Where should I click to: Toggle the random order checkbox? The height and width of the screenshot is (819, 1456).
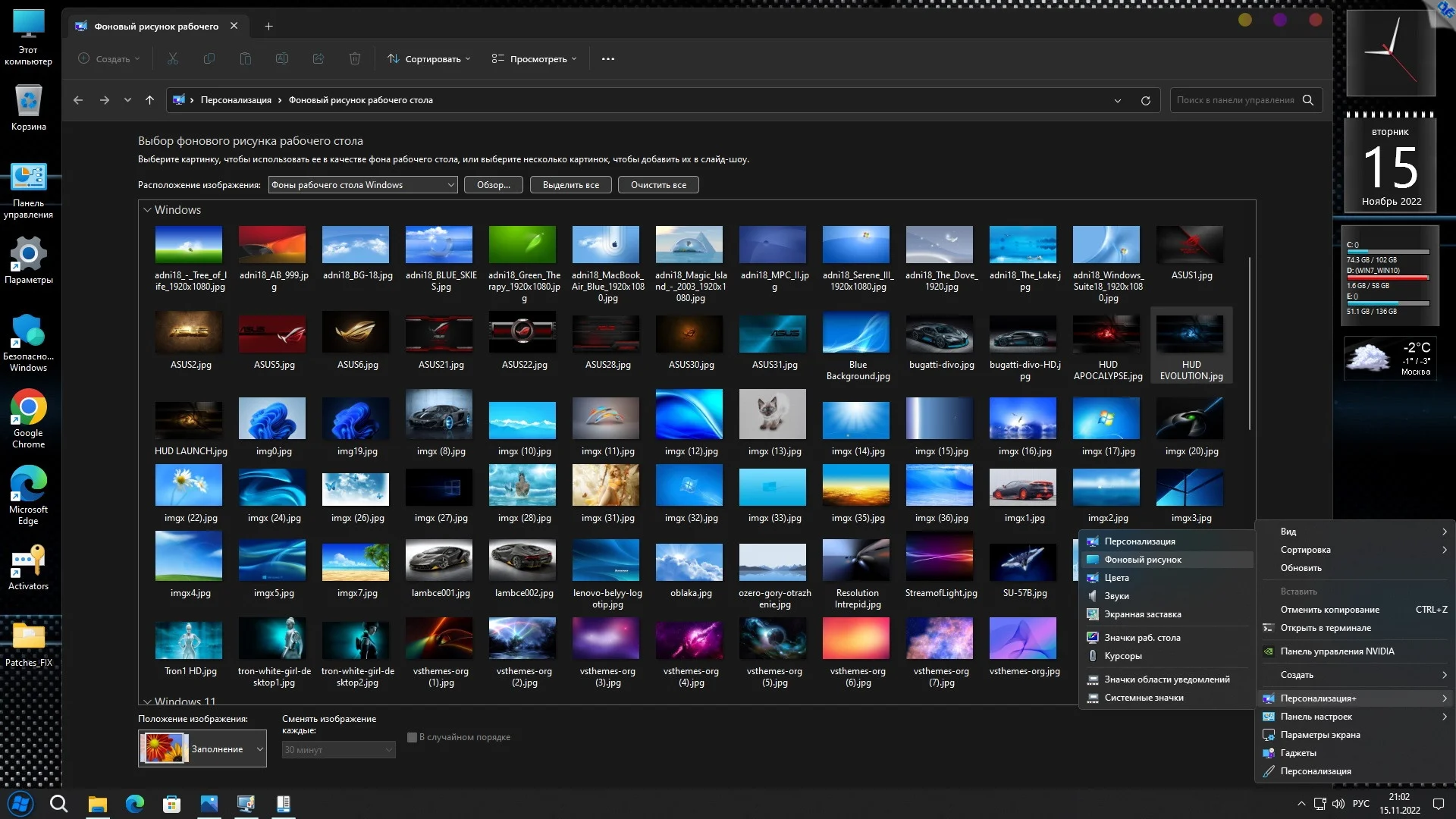click(x=412, y=737)
